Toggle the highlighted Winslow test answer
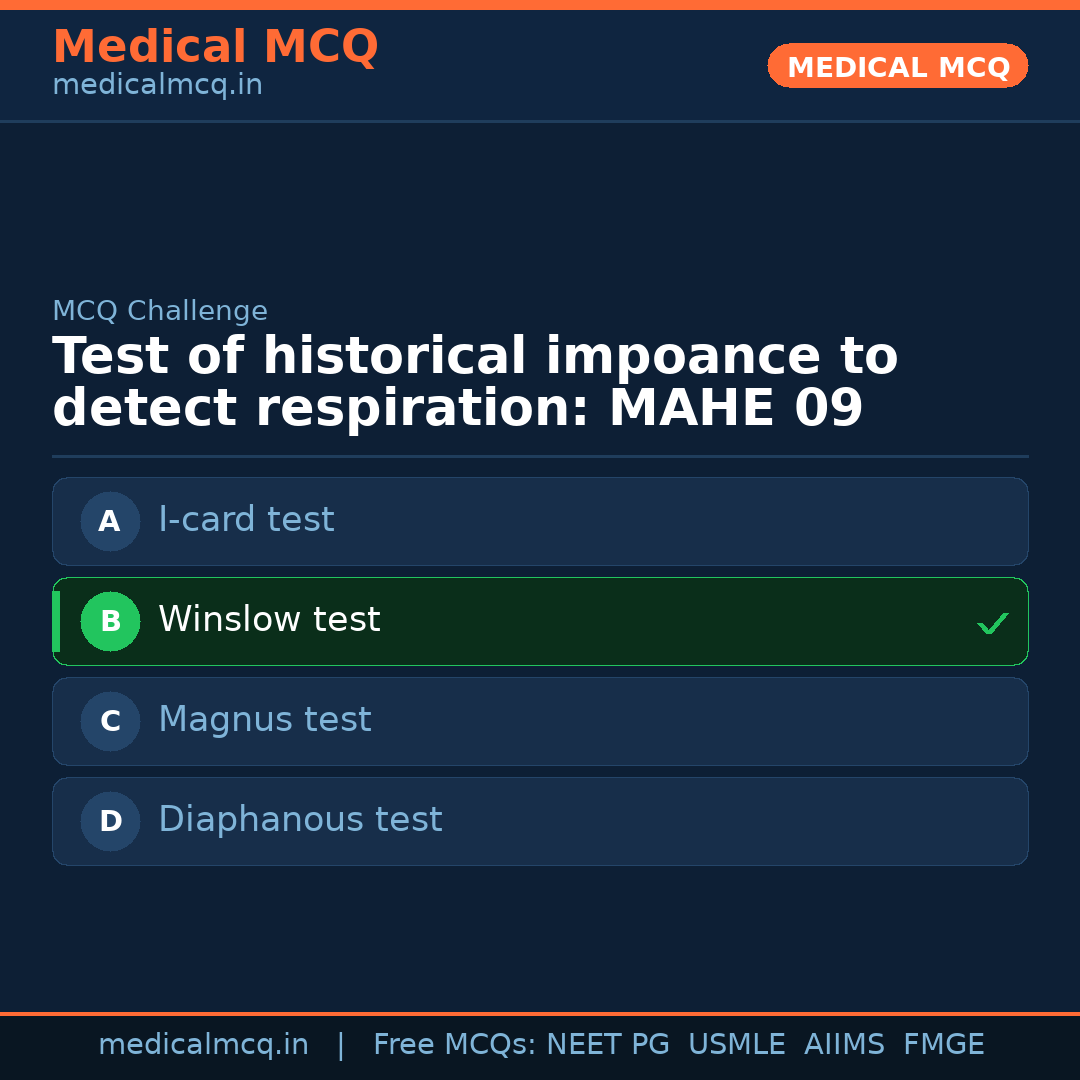 coord(540,621)
